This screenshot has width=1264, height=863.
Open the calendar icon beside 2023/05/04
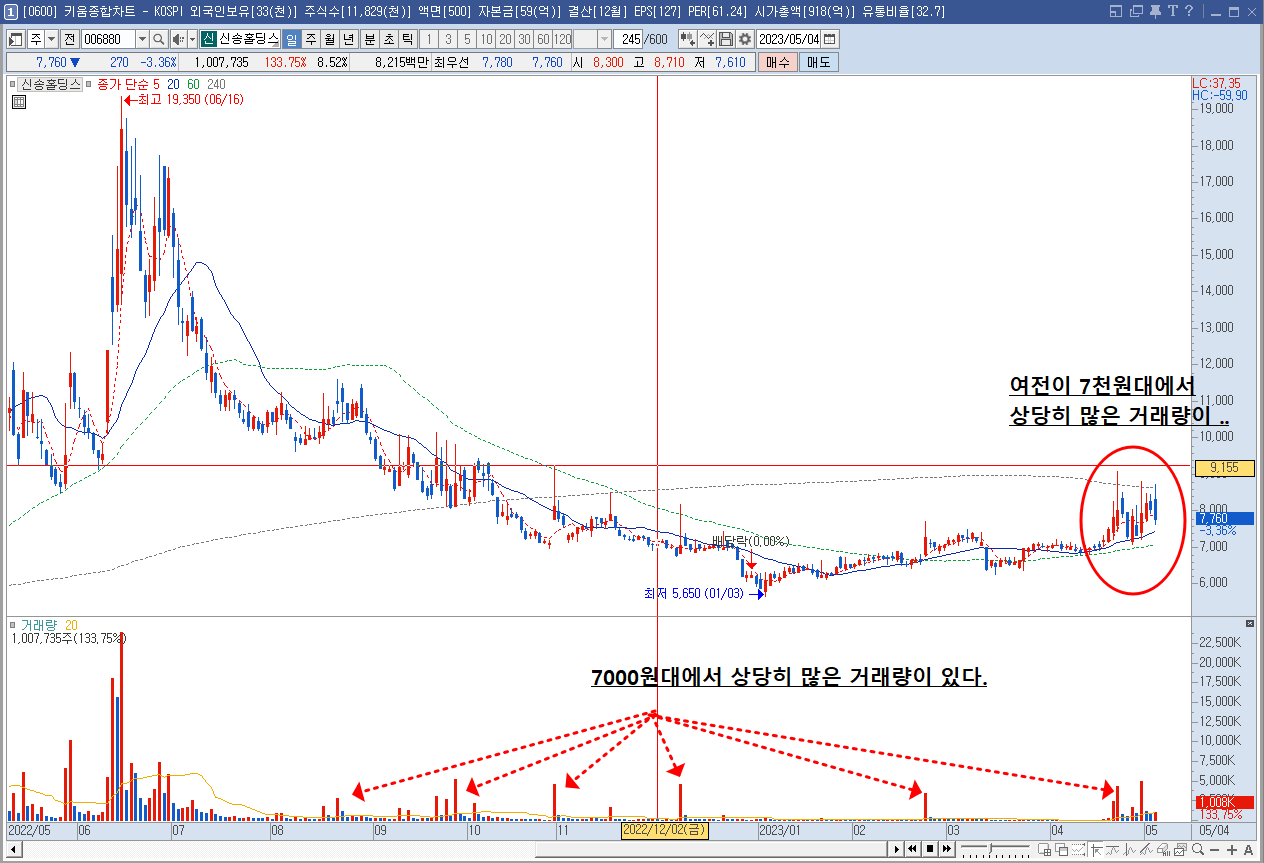[x=829, y=39]
